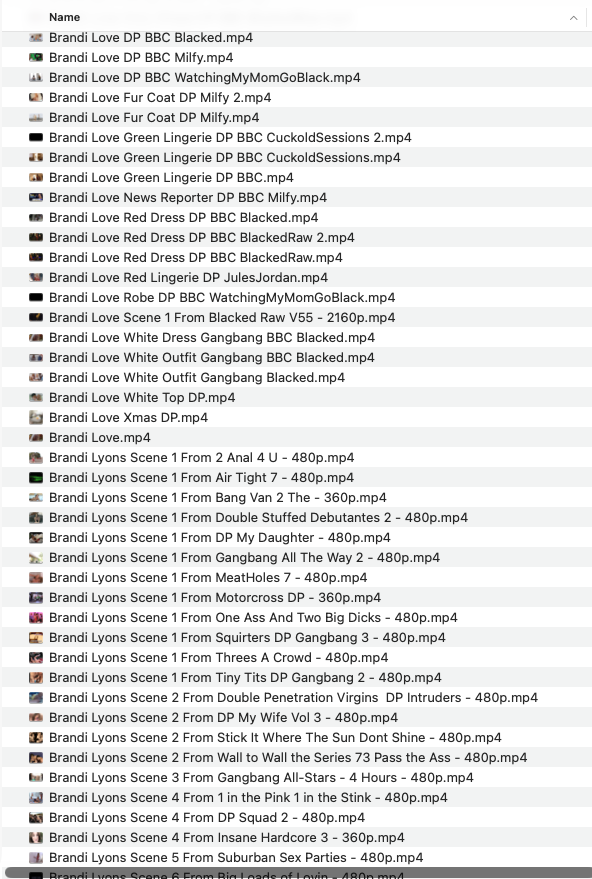Select Brandi Love Green Lingerie DP BBC CuckoldSessions 2.mp4
Image resolution: width=592 pixels, height=879 pixels.
[230, 138]
